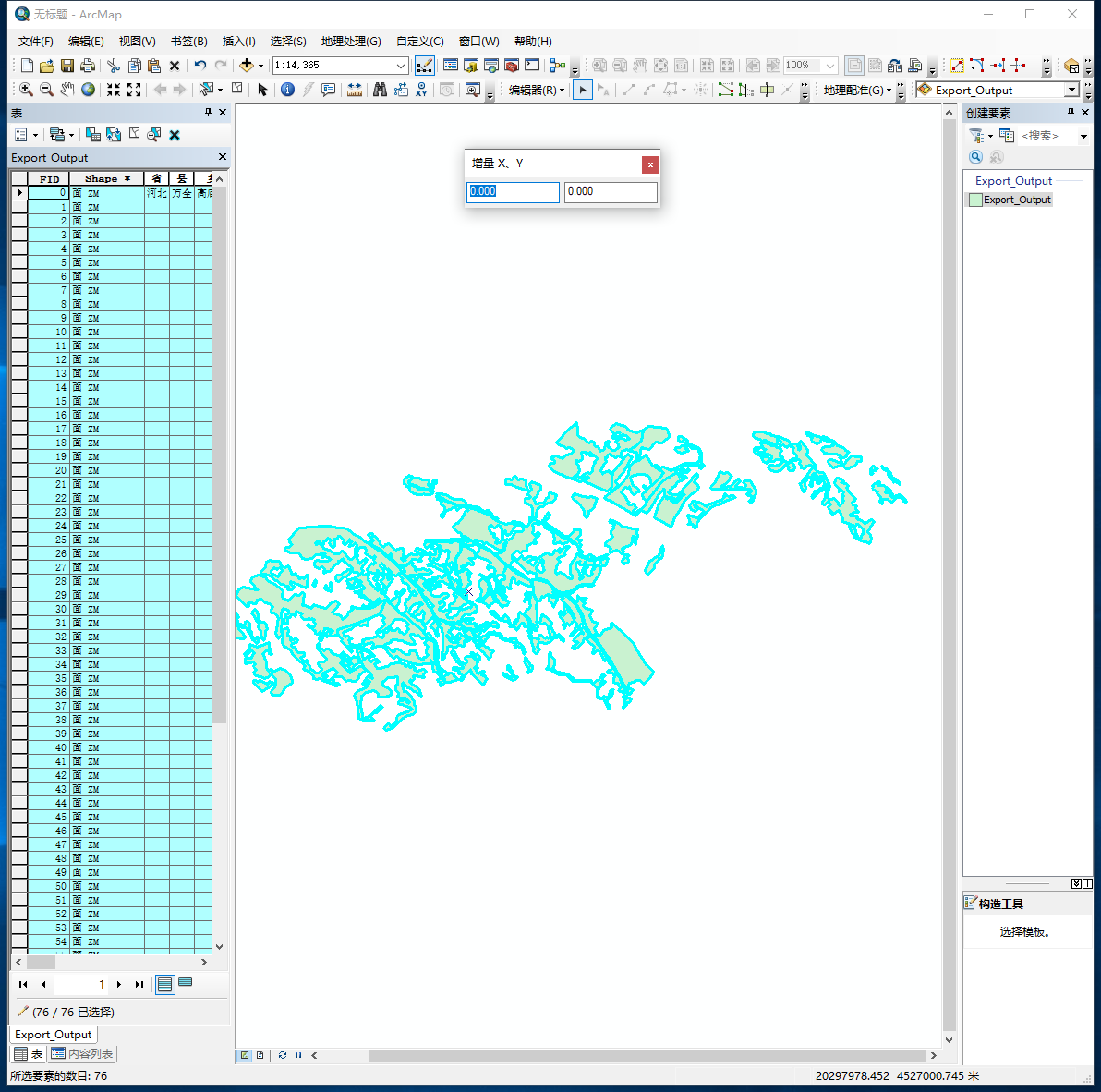Click the green fill swatch of Export_Output layer
The height and width of the screenshot is (1092, 1101).
coord(976,200)
